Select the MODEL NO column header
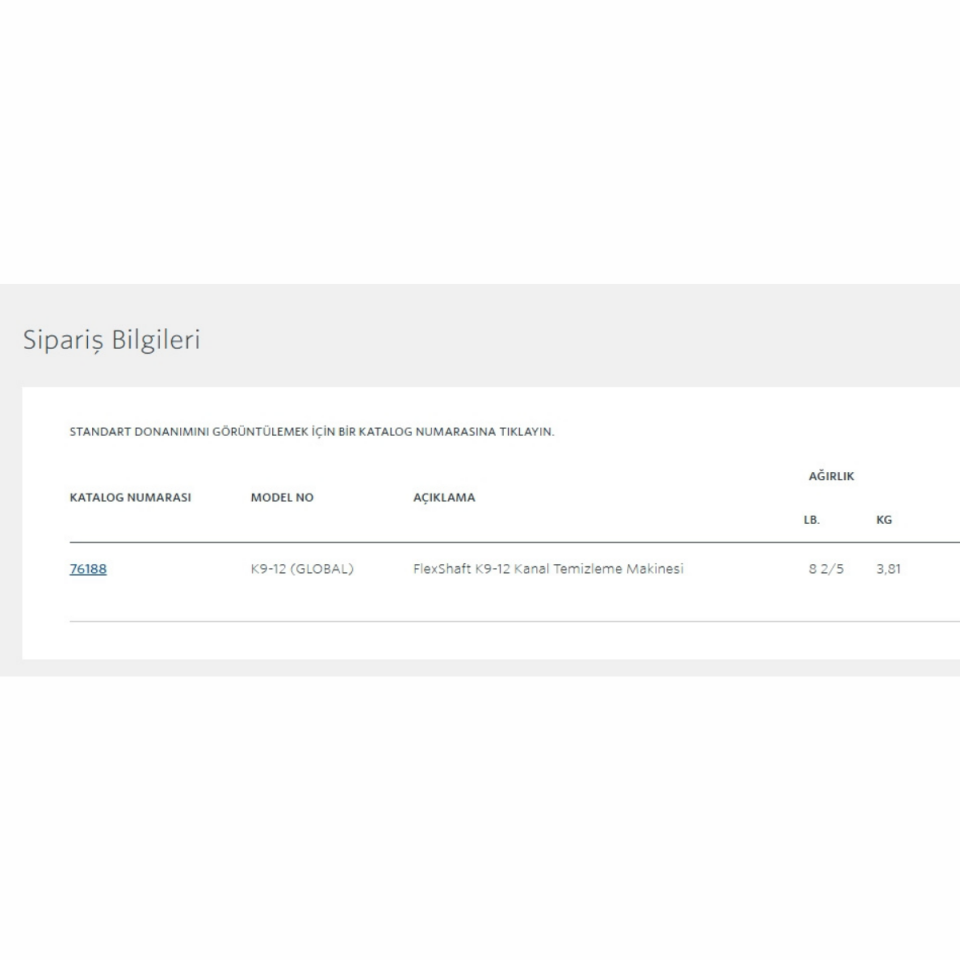The width and height of the screenshot is (960, 960). [x=282, y=497]
